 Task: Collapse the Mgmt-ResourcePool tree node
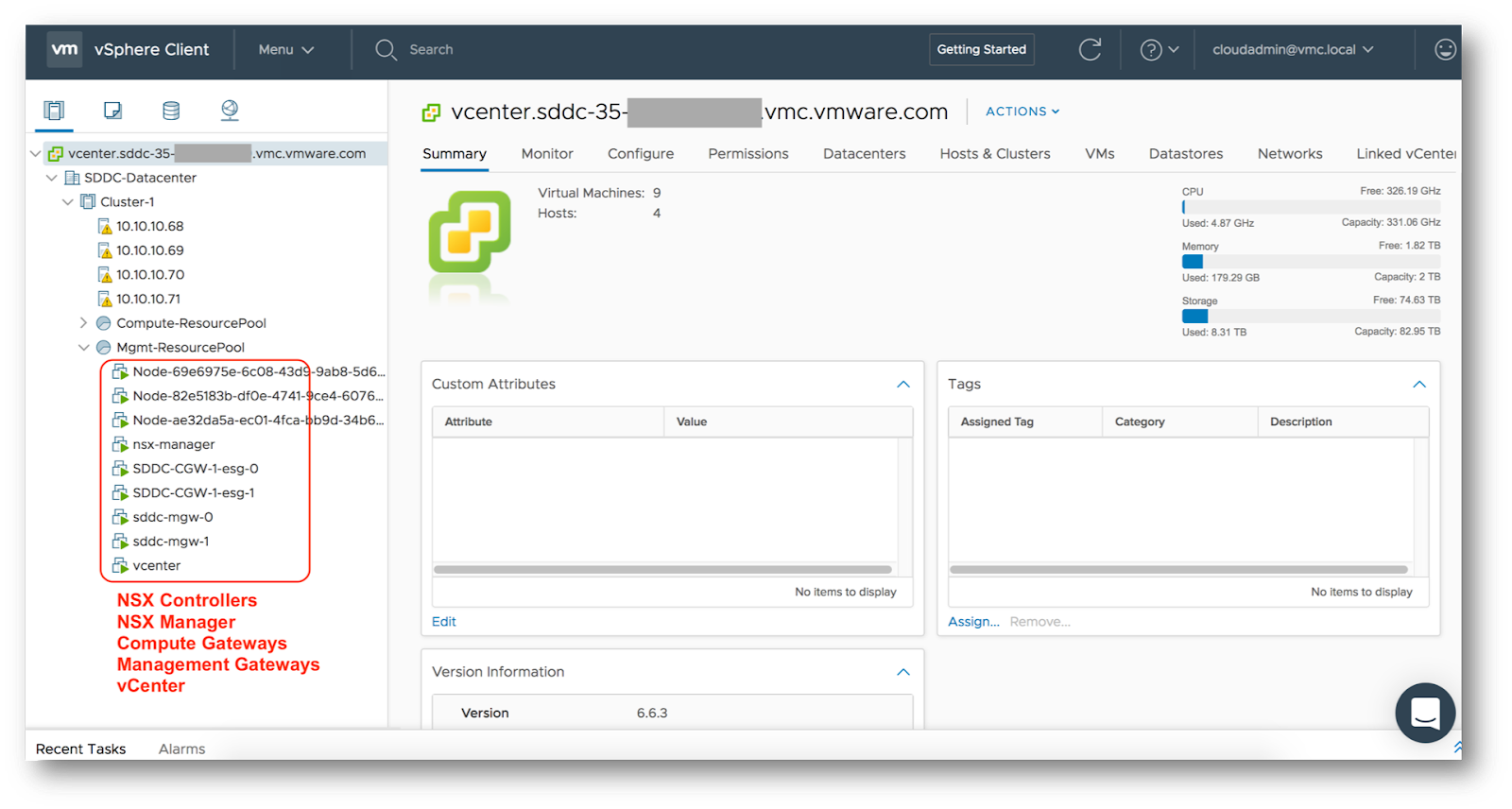pos(84,348)
